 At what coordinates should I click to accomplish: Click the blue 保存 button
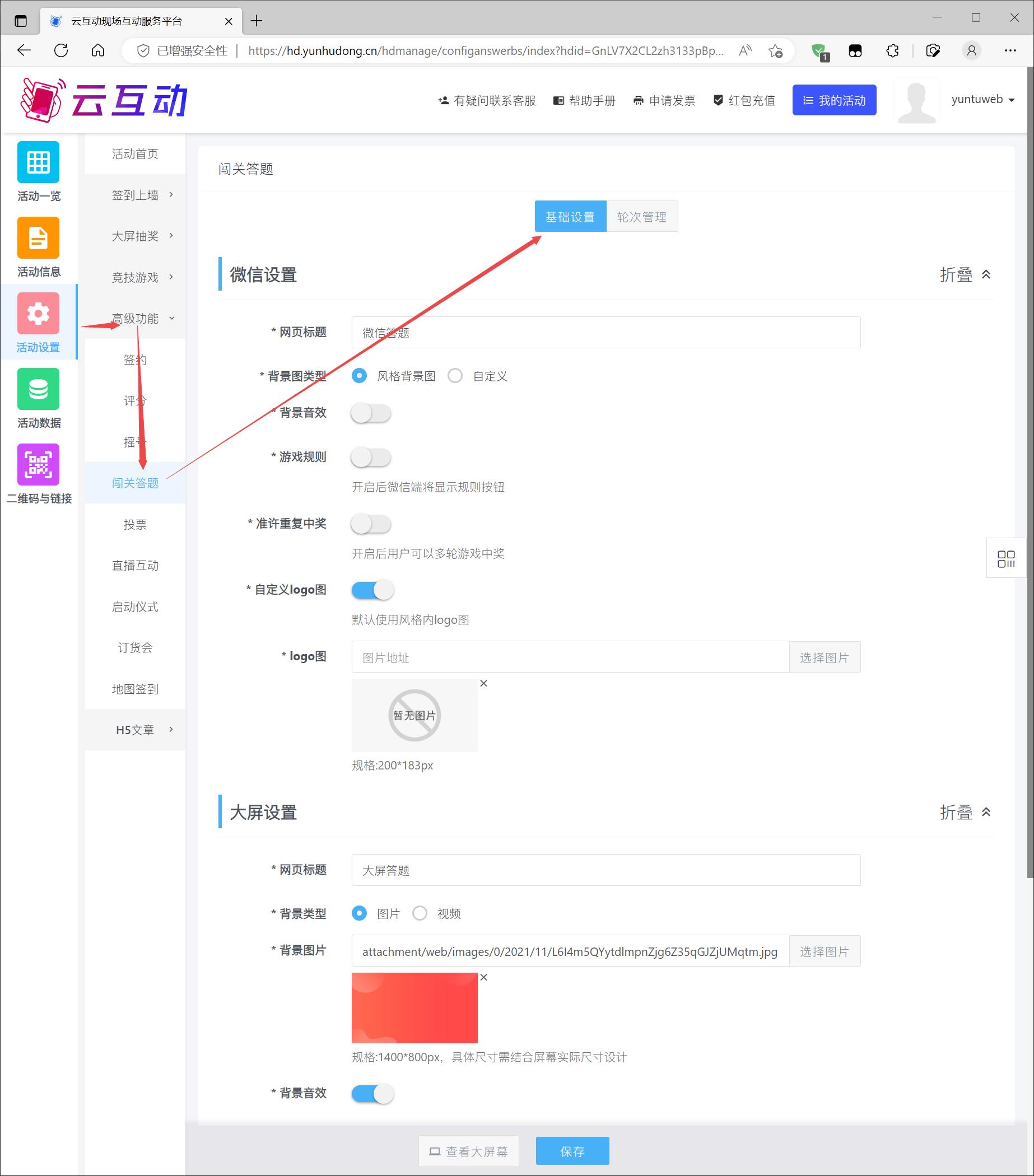(x=572, y=1151)
